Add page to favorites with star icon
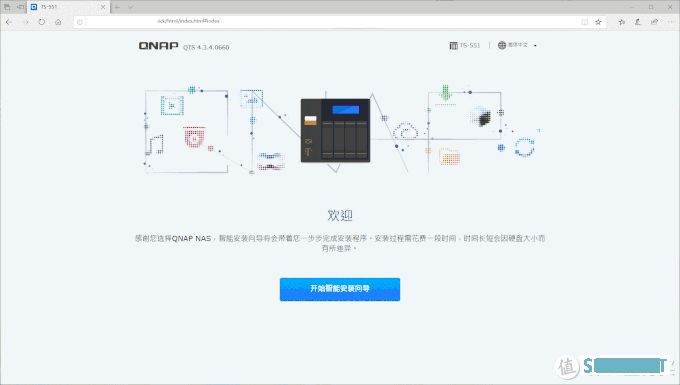680x385 pixels. (598, 22)
